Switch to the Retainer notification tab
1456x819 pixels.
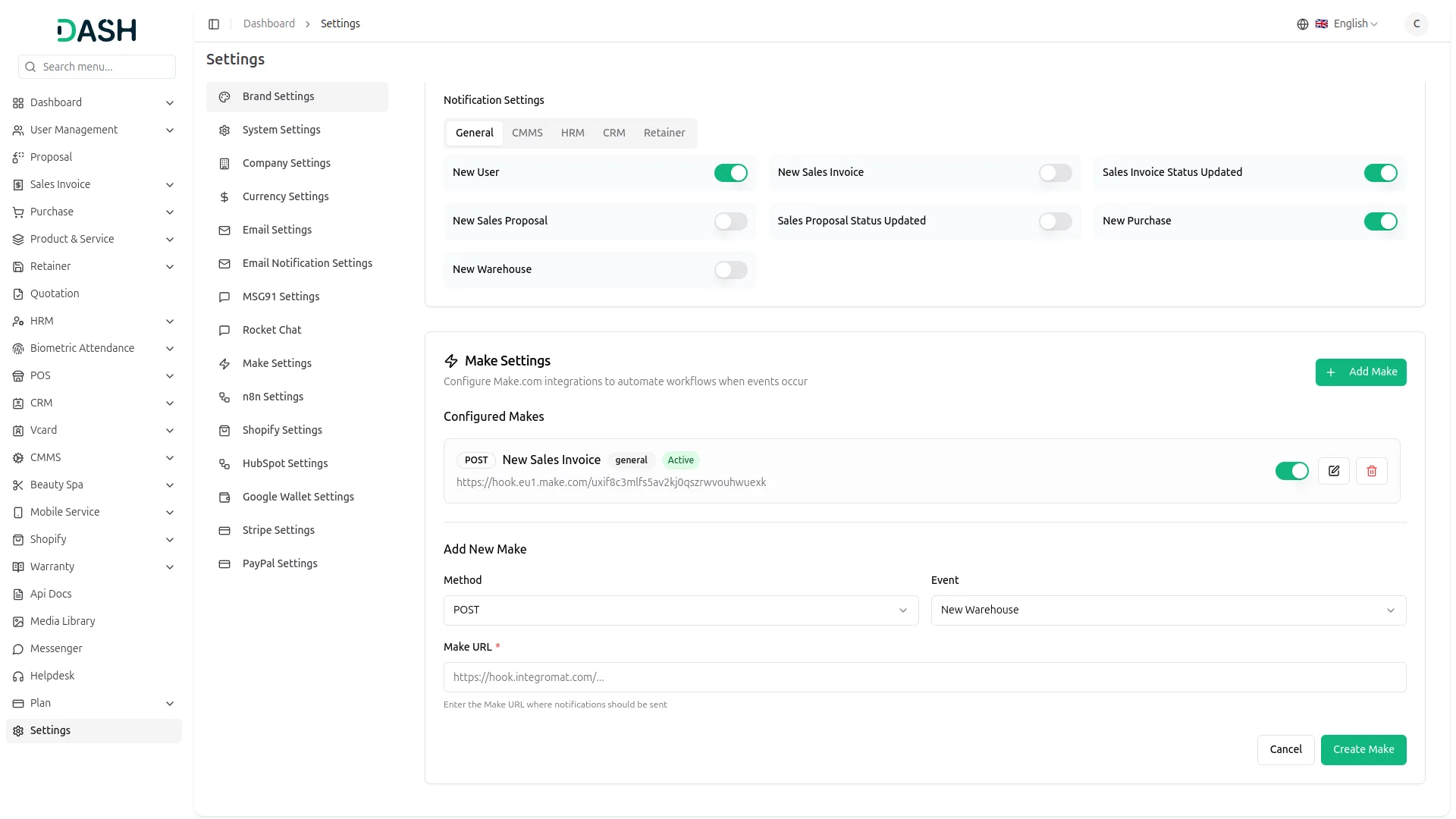(664, 133)
